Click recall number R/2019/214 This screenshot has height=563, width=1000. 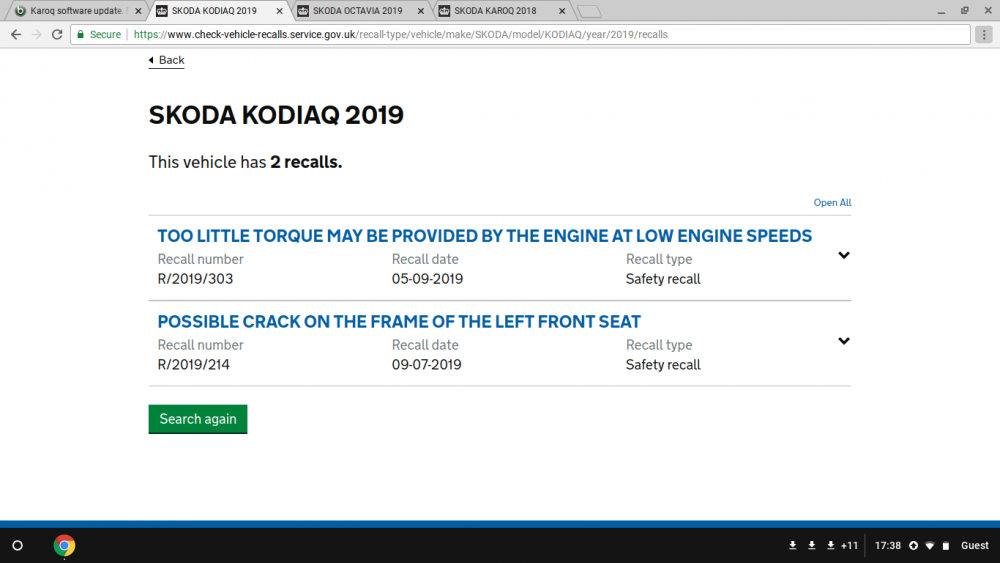[x=193, y=365]
